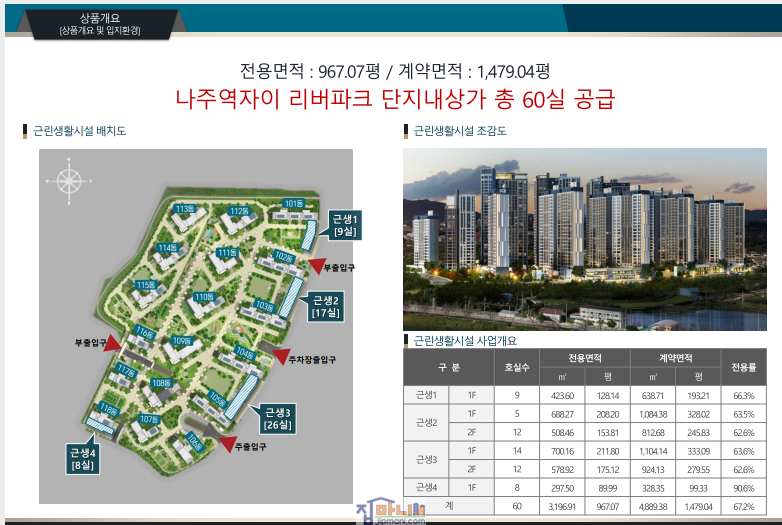The image size is (782, 525).
Task: Click the 116동 building label
Action: pos(145,331)
